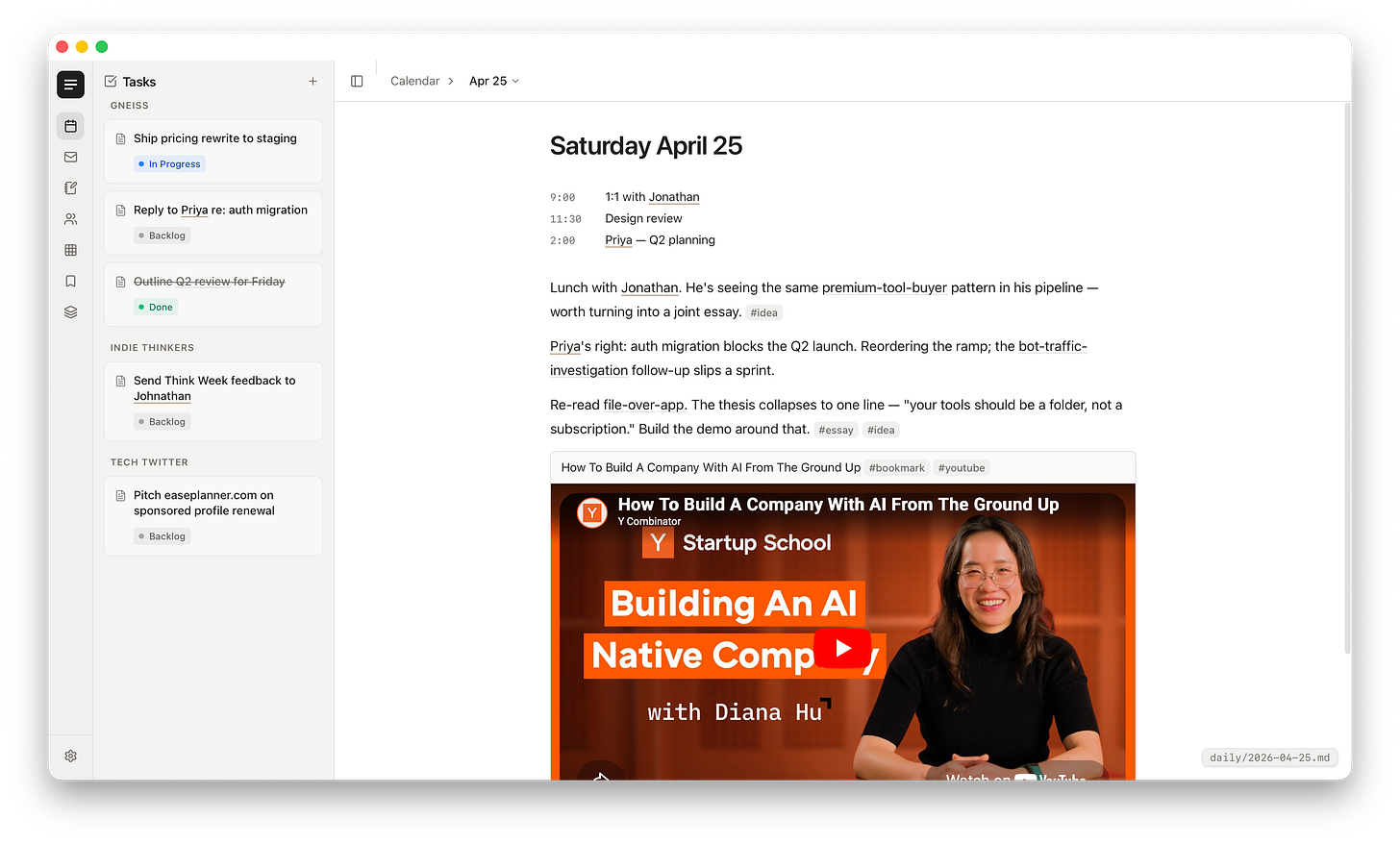Click the Y Combinator channel logo
Viewport: 1400px width, 844px height.
click(x=592, y=512)
